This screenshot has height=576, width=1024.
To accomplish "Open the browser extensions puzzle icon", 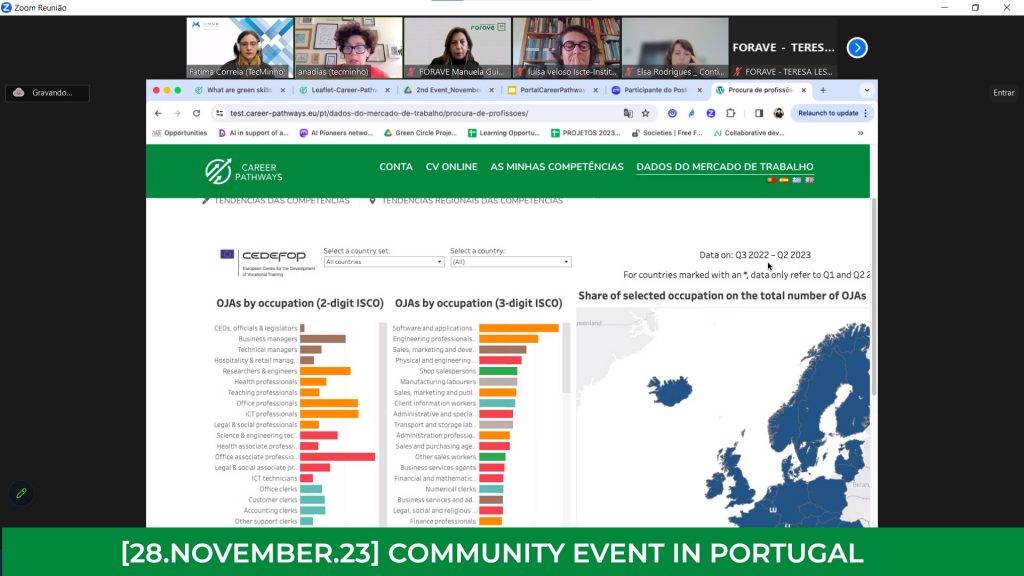I will tap(730, 113).
